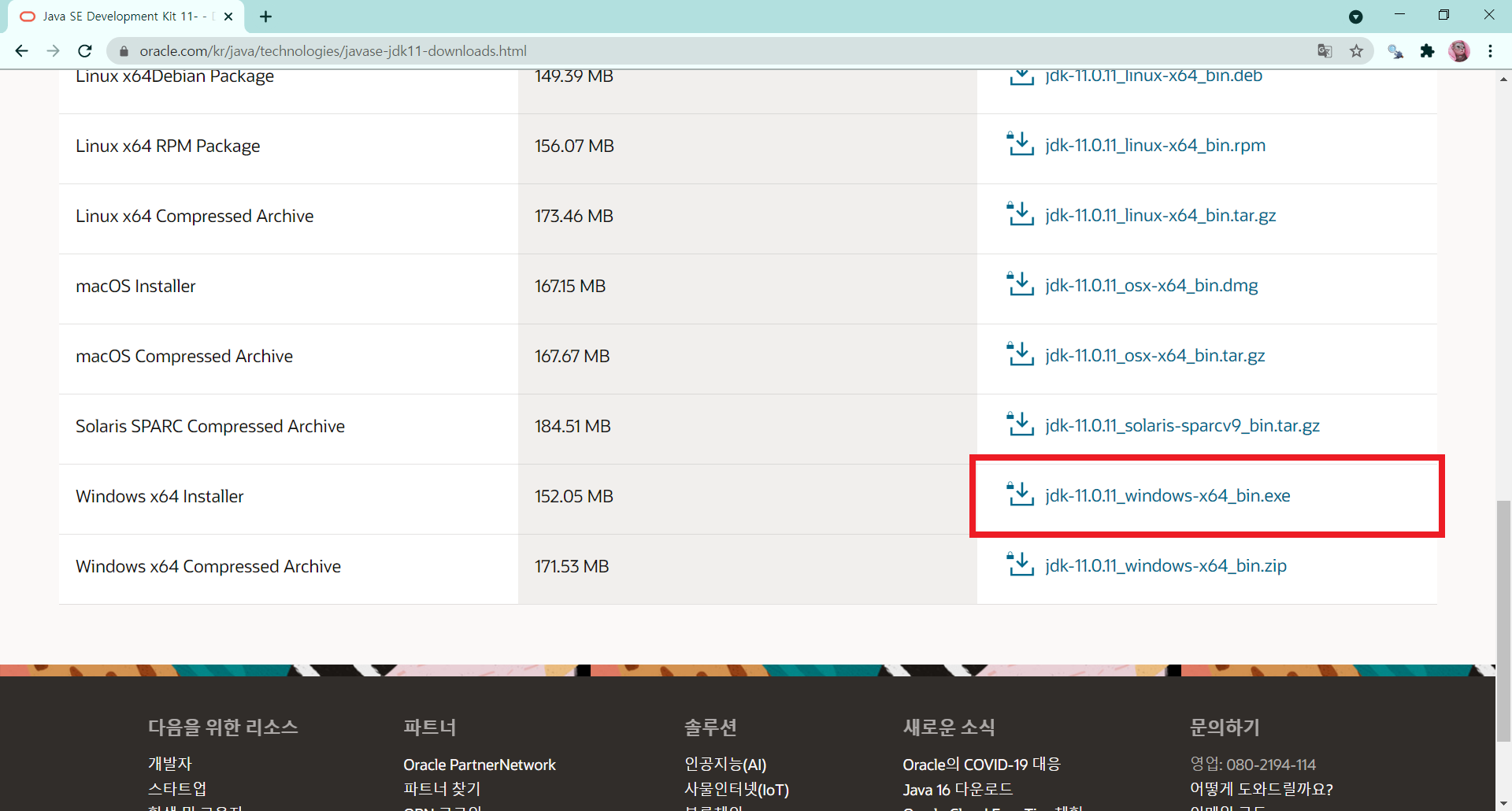Viewport: 1512px width, 811px height.
Task: Open 어떻게 도와드릴까요? footer link
Action: [1262, 789]
